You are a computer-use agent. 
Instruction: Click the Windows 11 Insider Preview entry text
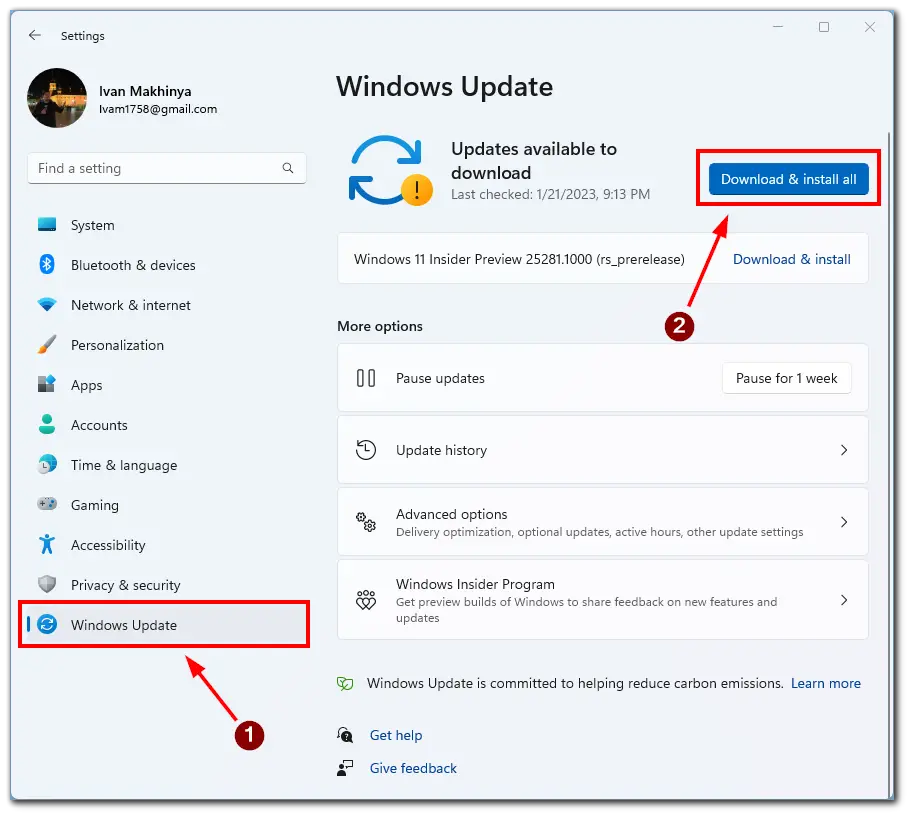point(519,259)
